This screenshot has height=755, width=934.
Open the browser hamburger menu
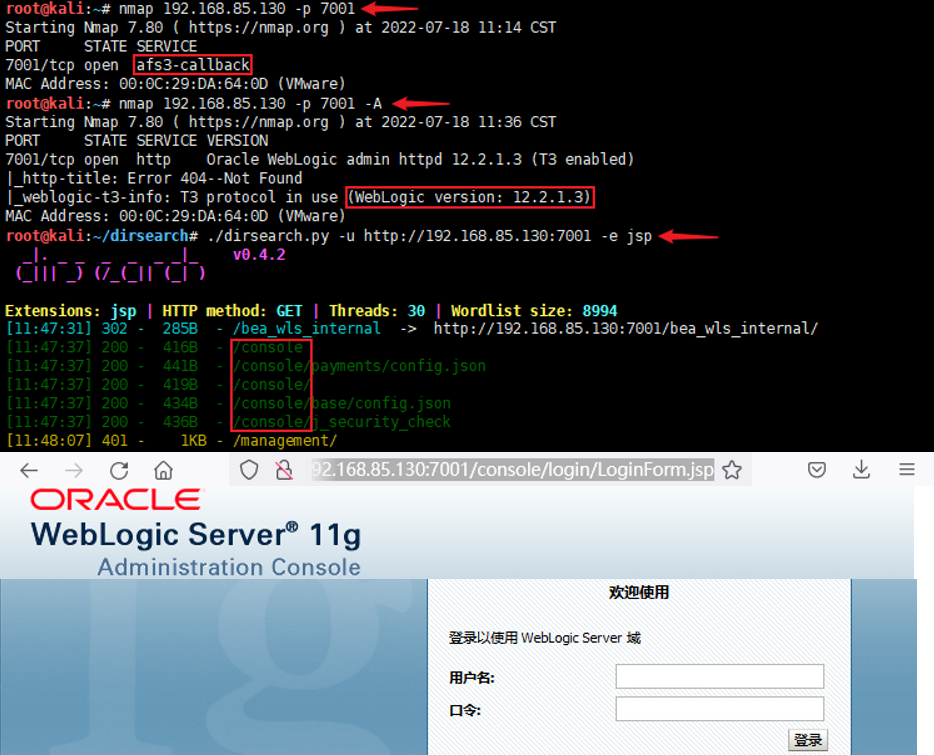pyautogui.click(x=907, y=470)
